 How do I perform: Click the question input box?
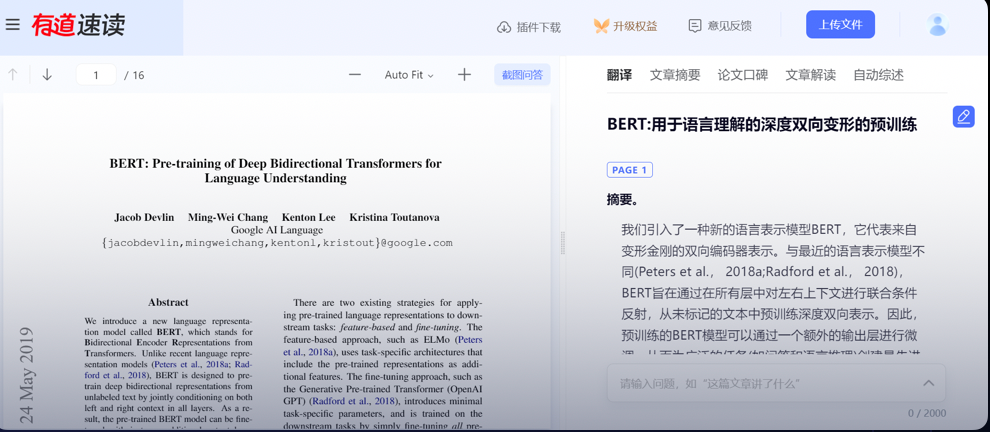point(776,383)
